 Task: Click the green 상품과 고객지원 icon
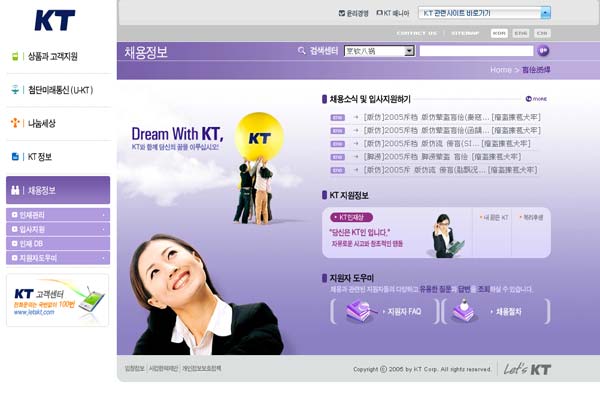[14, 56]
